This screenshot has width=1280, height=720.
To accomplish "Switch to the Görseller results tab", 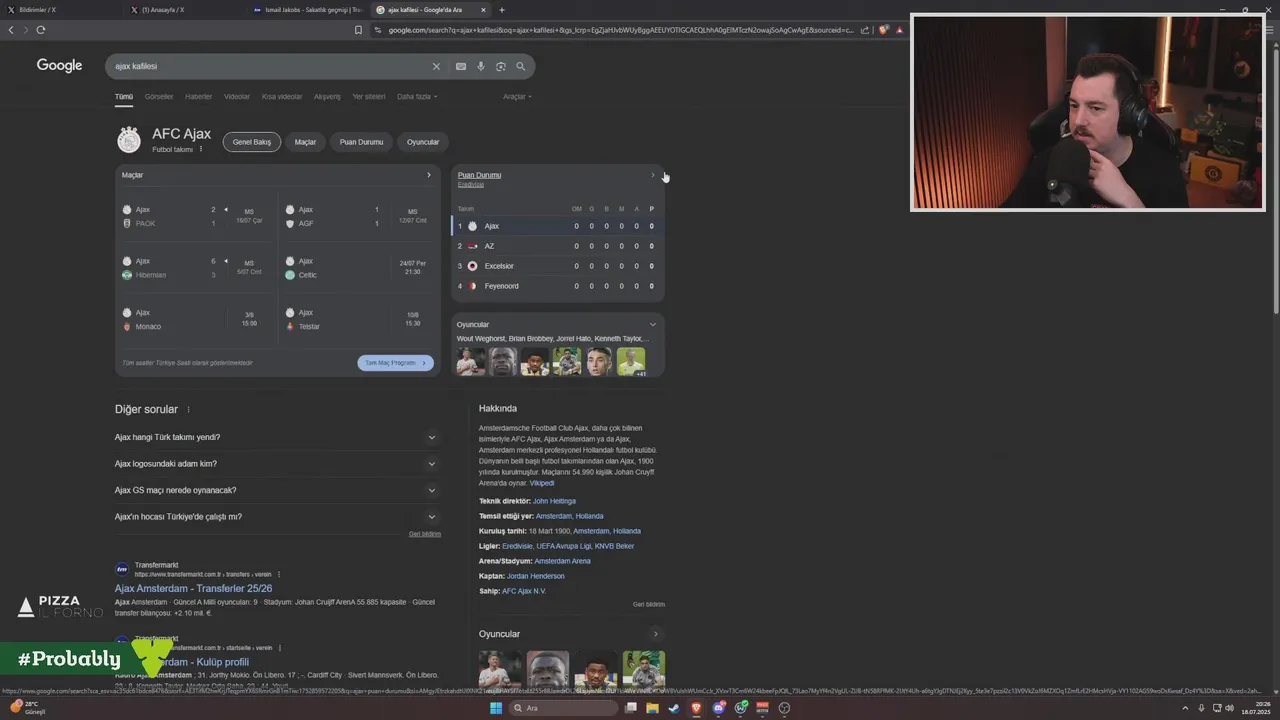I will point(159,97).
